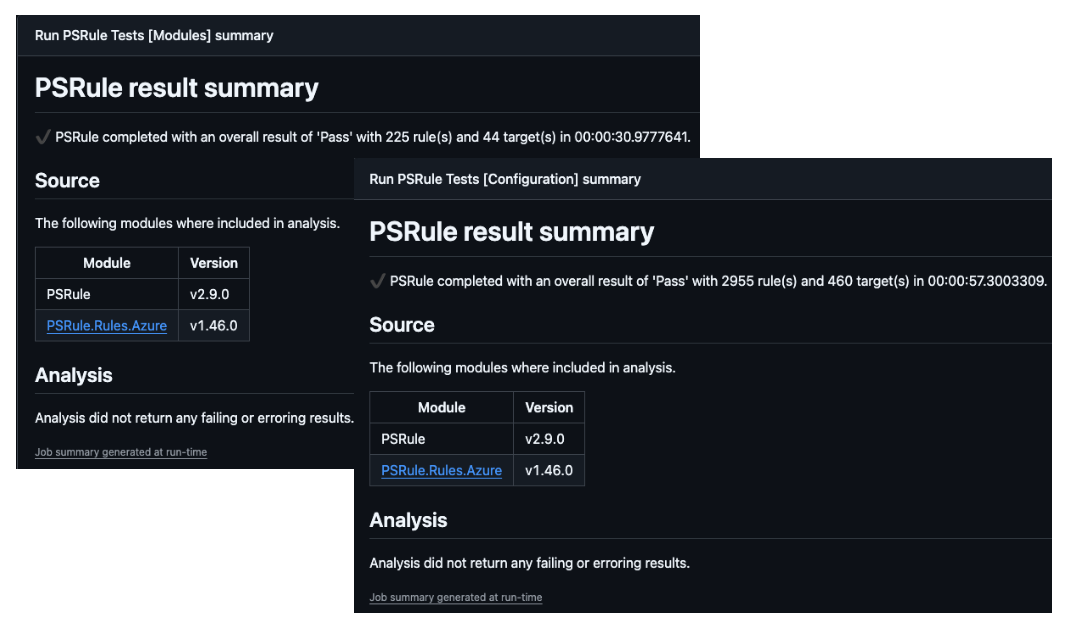
Task: Click the PSRule version v2.9.0 cell in Configuration table
Action: (x=545, y=438)
